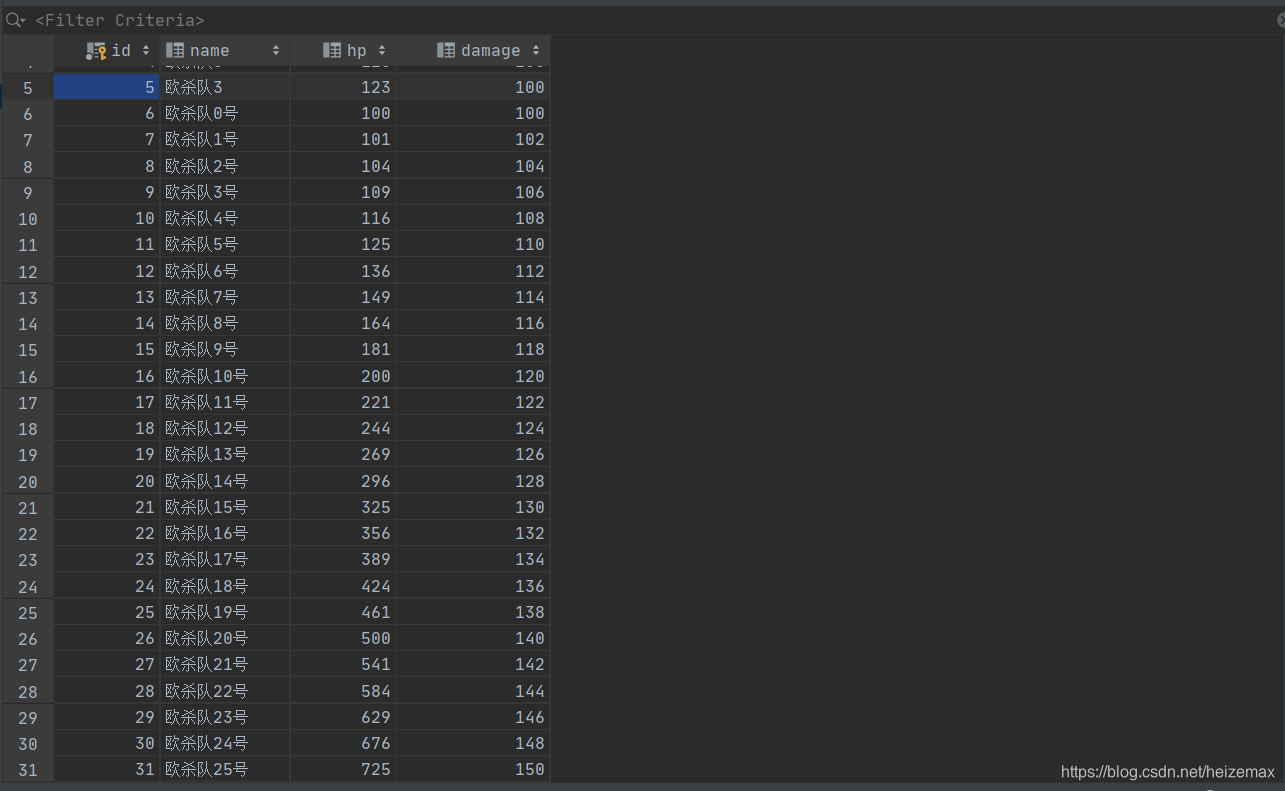The height and width of the screenshot is (791, 1285).
Task: Select the name column header label
Action: 209,50
